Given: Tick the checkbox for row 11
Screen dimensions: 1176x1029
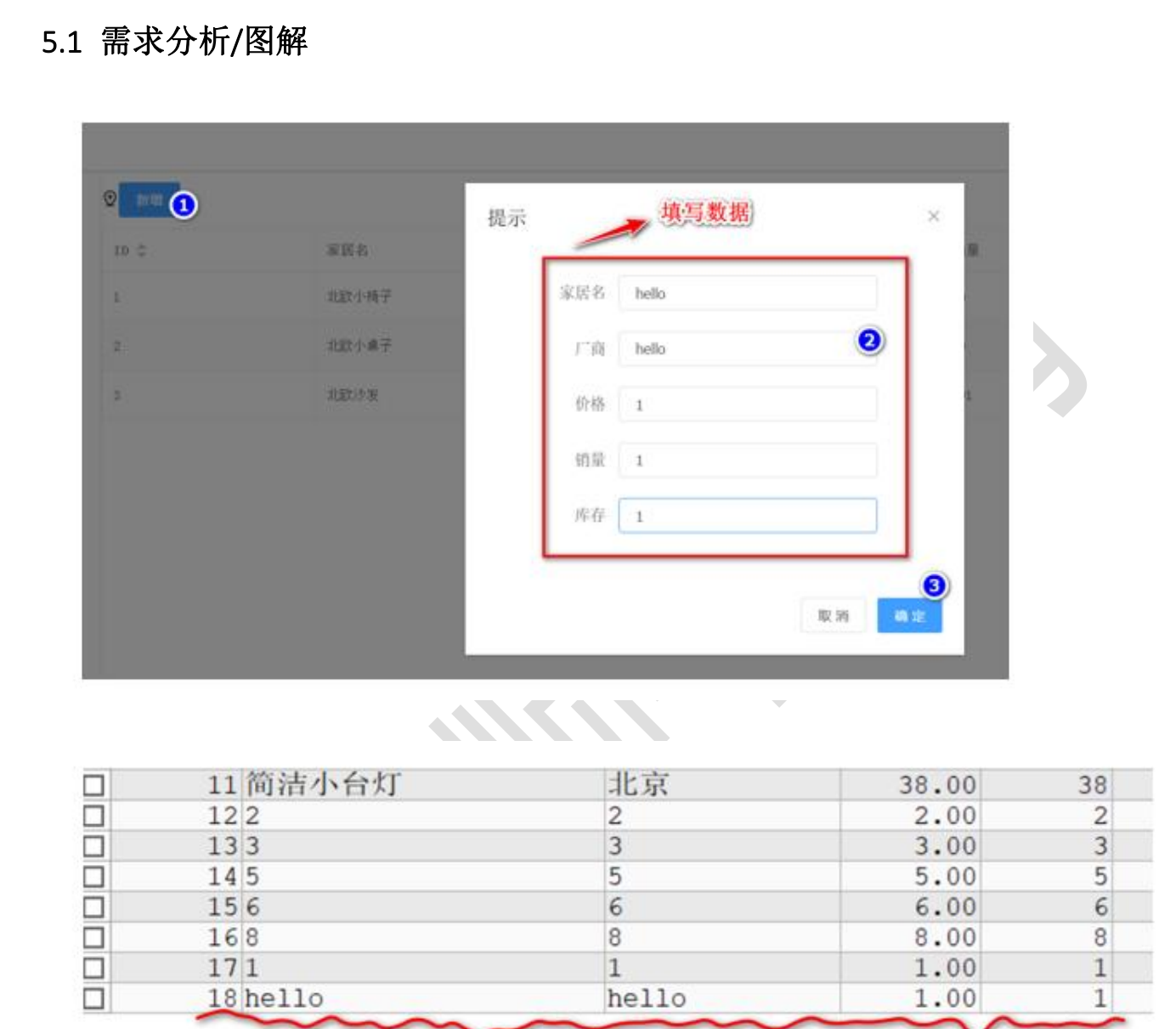Looking at the screenshot, I should coord(94,785).
